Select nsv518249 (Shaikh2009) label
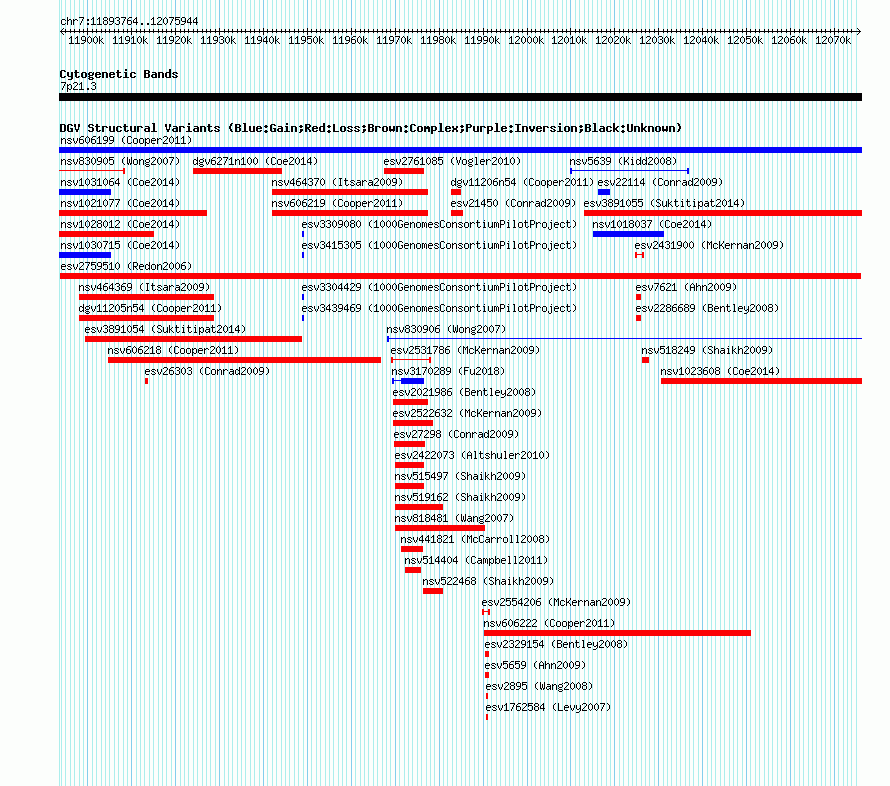 pyautogui.click(x=707, y=350)
